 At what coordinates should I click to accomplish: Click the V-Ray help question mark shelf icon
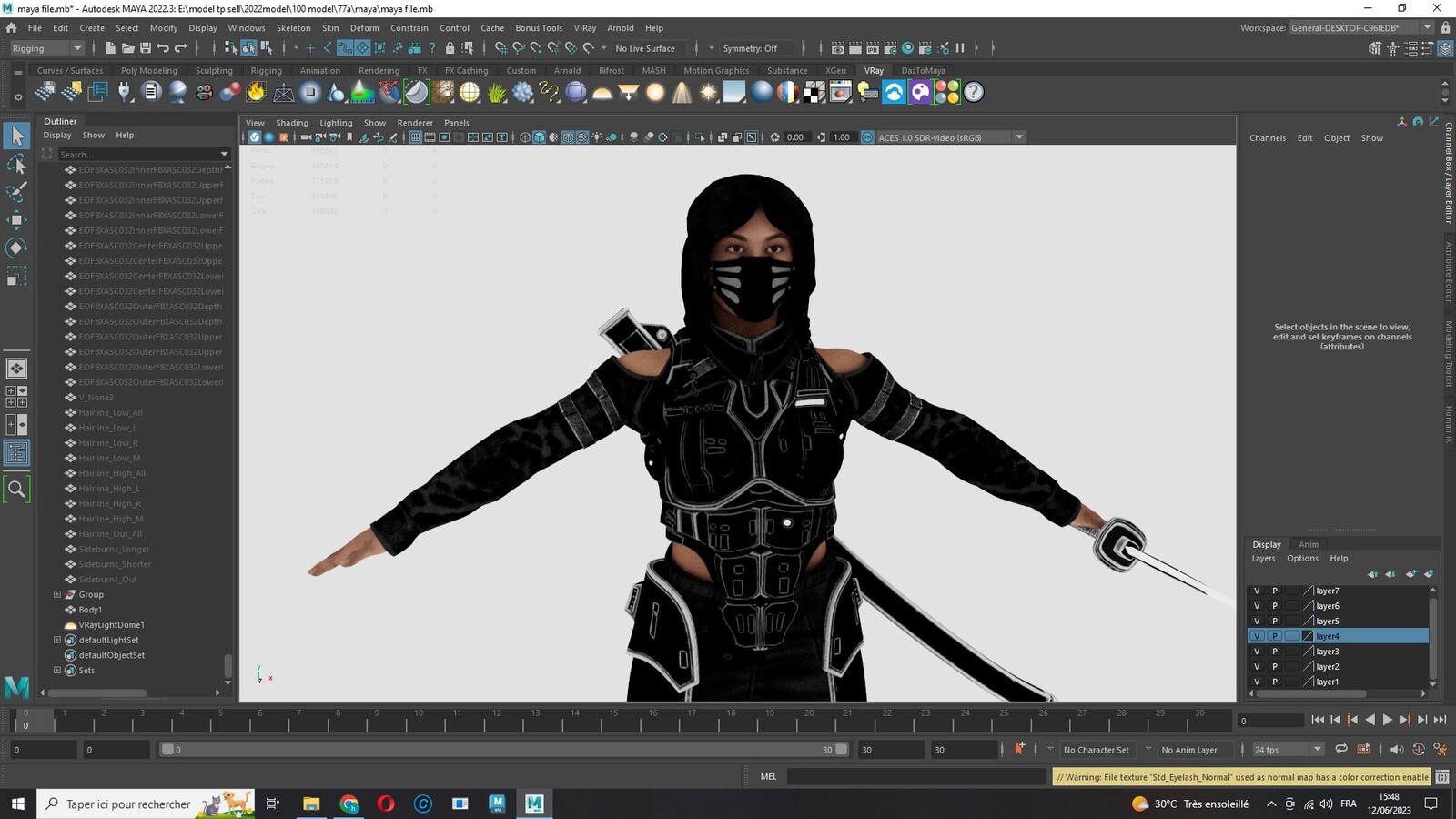coord(974,92)
